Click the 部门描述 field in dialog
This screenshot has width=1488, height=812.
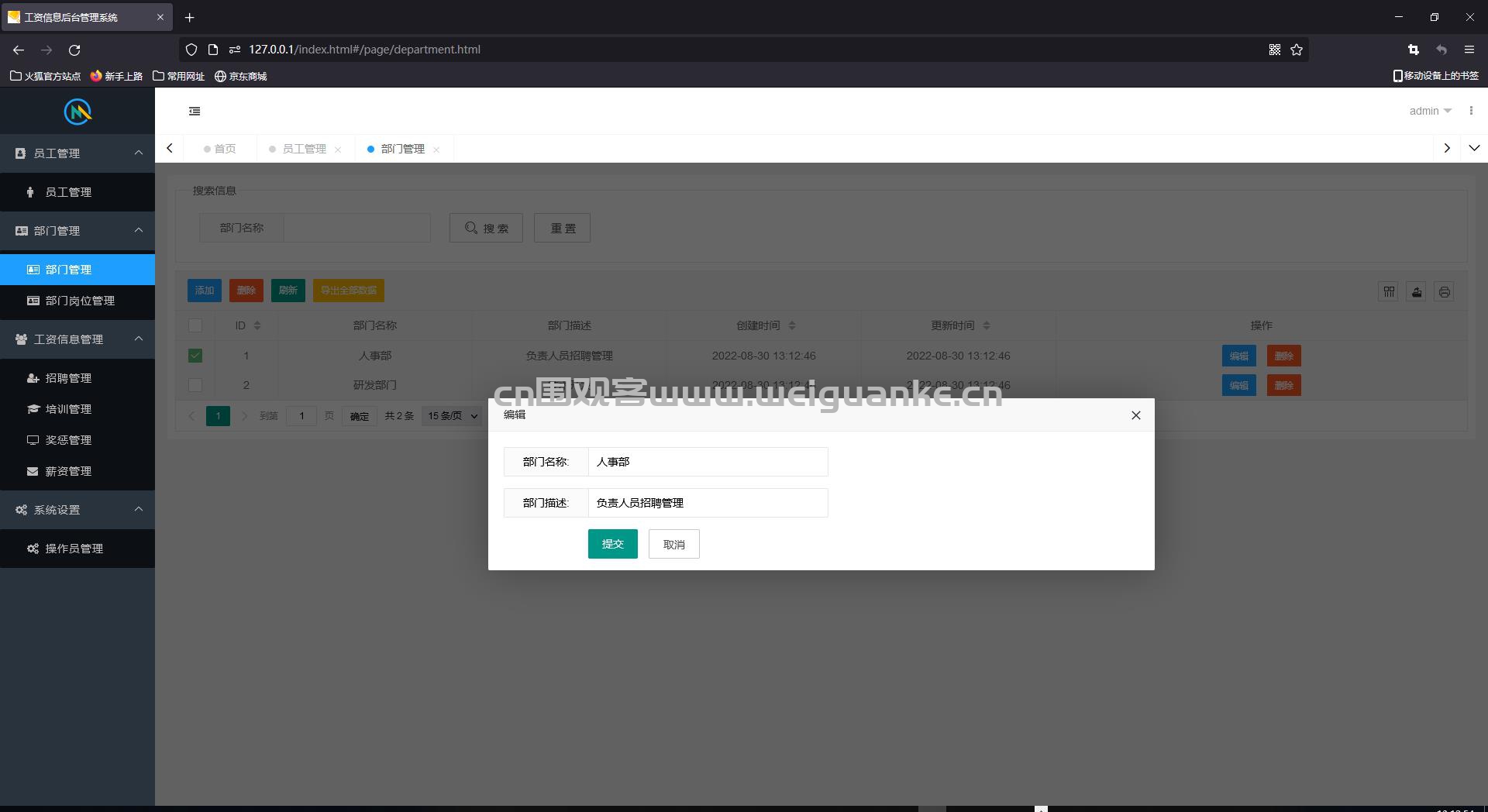(x=708, y=503)
